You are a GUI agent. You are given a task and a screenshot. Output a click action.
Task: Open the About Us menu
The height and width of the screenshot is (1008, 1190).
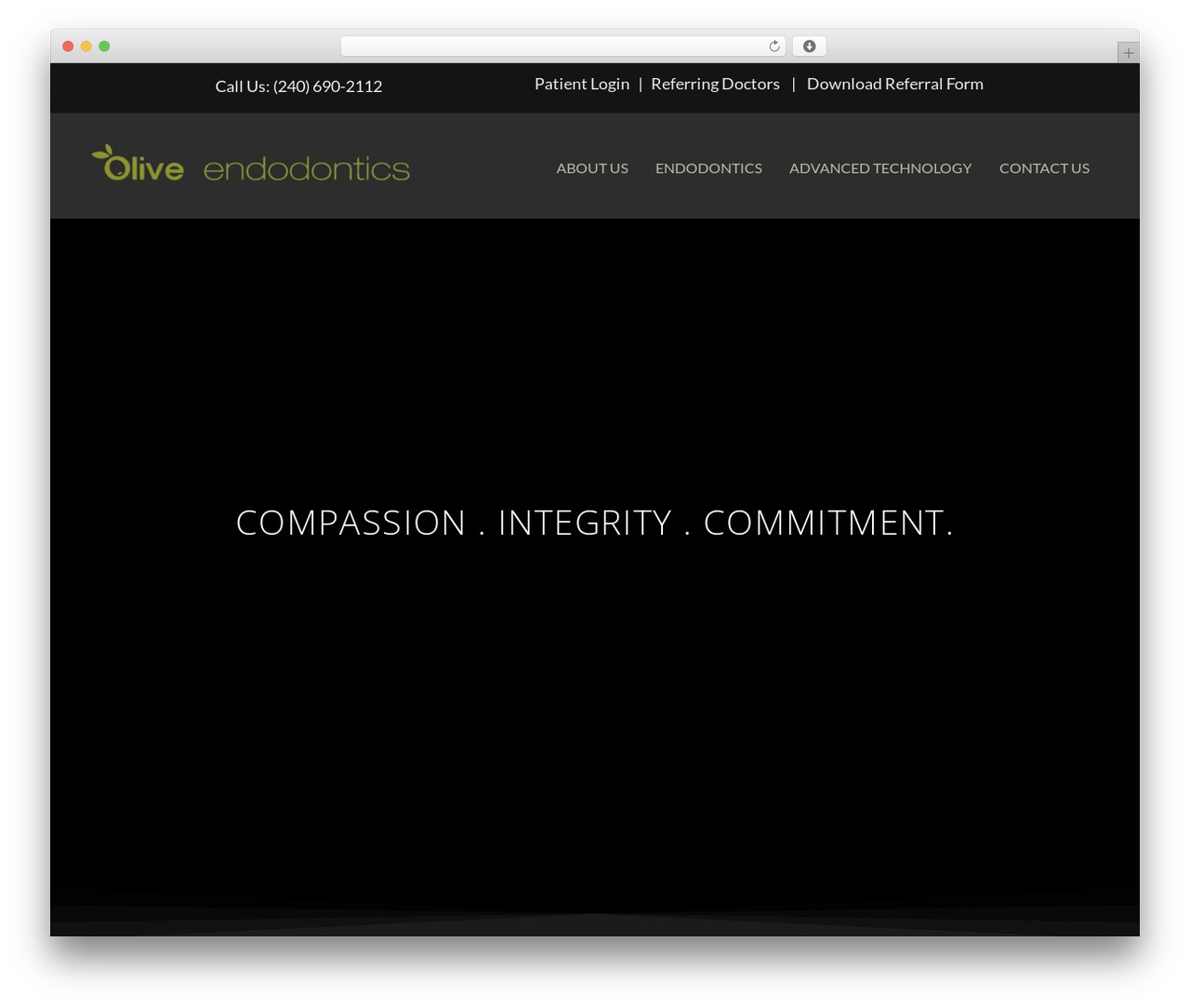point(592,168)
